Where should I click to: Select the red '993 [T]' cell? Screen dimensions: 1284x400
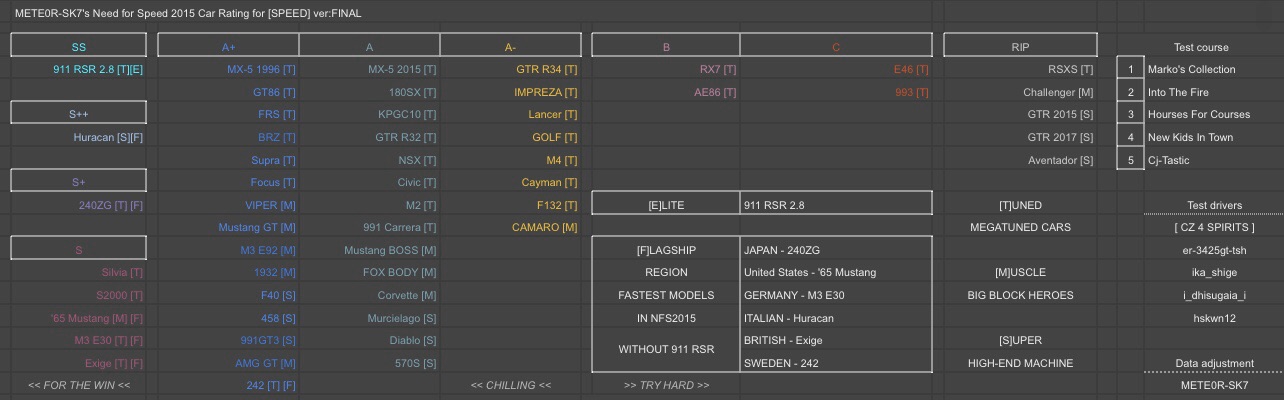click(836, 92)
